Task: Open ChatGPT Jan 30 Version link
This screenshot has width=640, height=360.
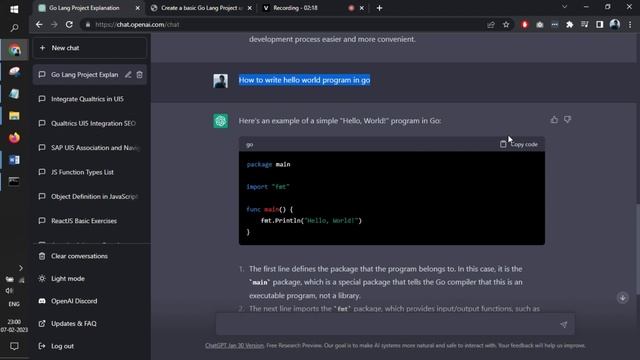Action: tap(234, 346)
